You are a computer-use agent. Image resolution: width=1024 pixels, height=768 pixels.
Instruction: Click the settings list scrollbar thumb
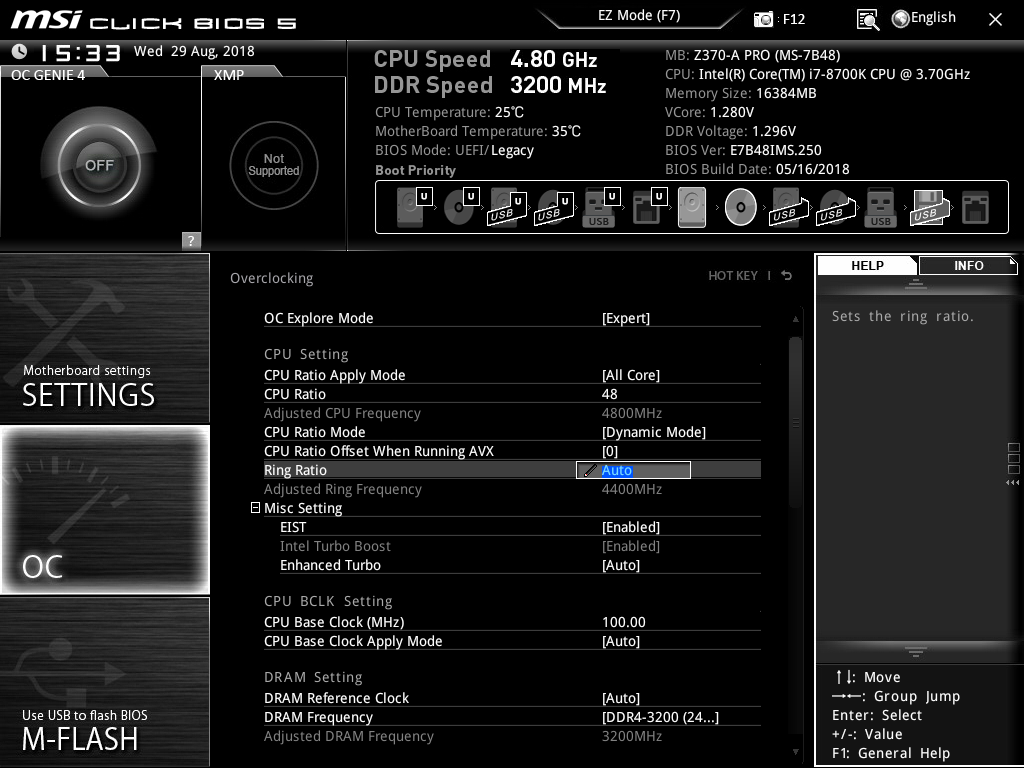[795, 421]
